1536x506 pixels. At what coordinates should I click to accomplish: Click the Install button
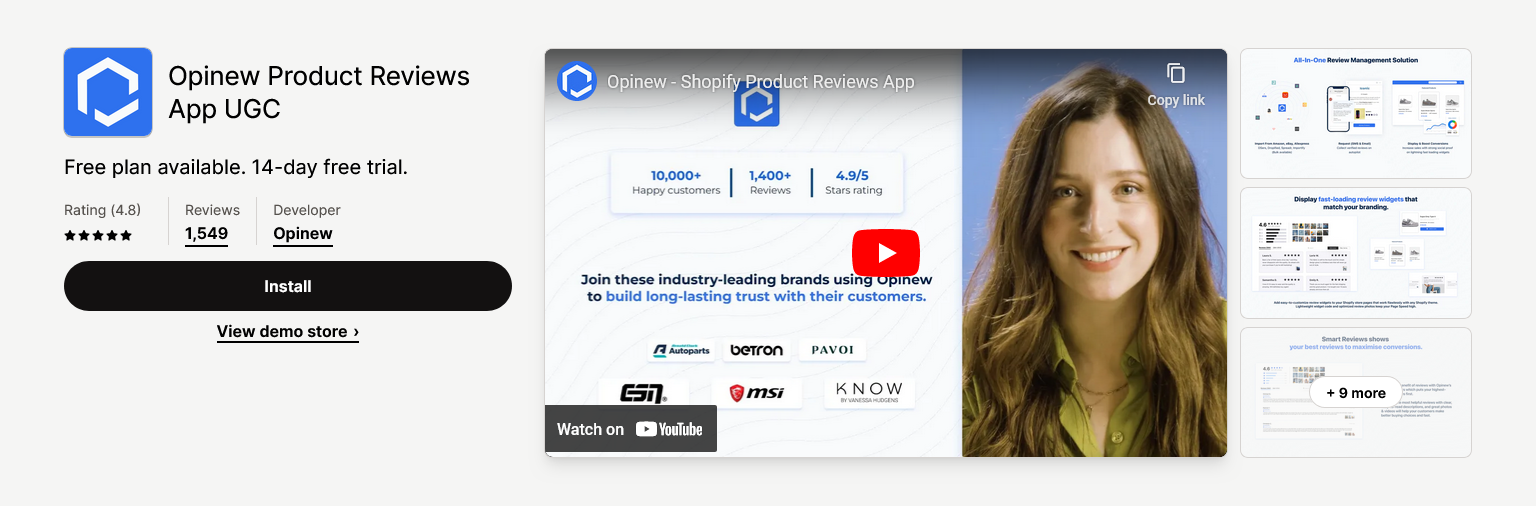[288, 286]
